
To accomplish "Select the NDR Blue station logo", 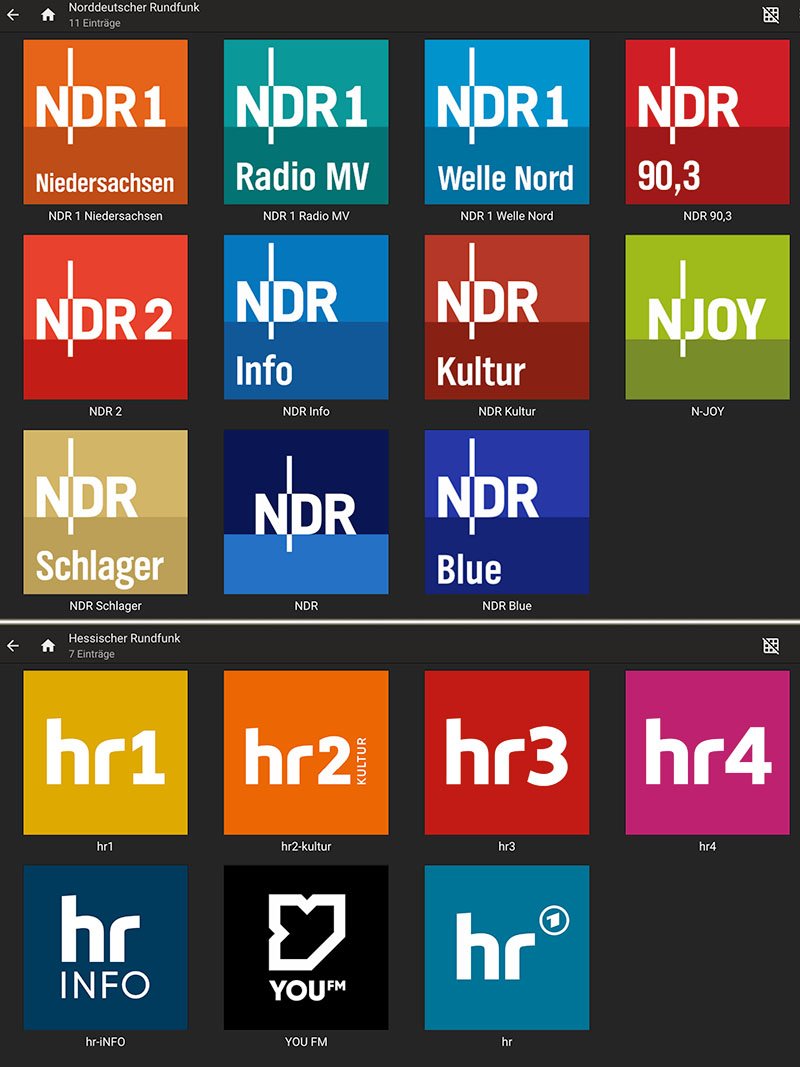I will click(507, 512).
